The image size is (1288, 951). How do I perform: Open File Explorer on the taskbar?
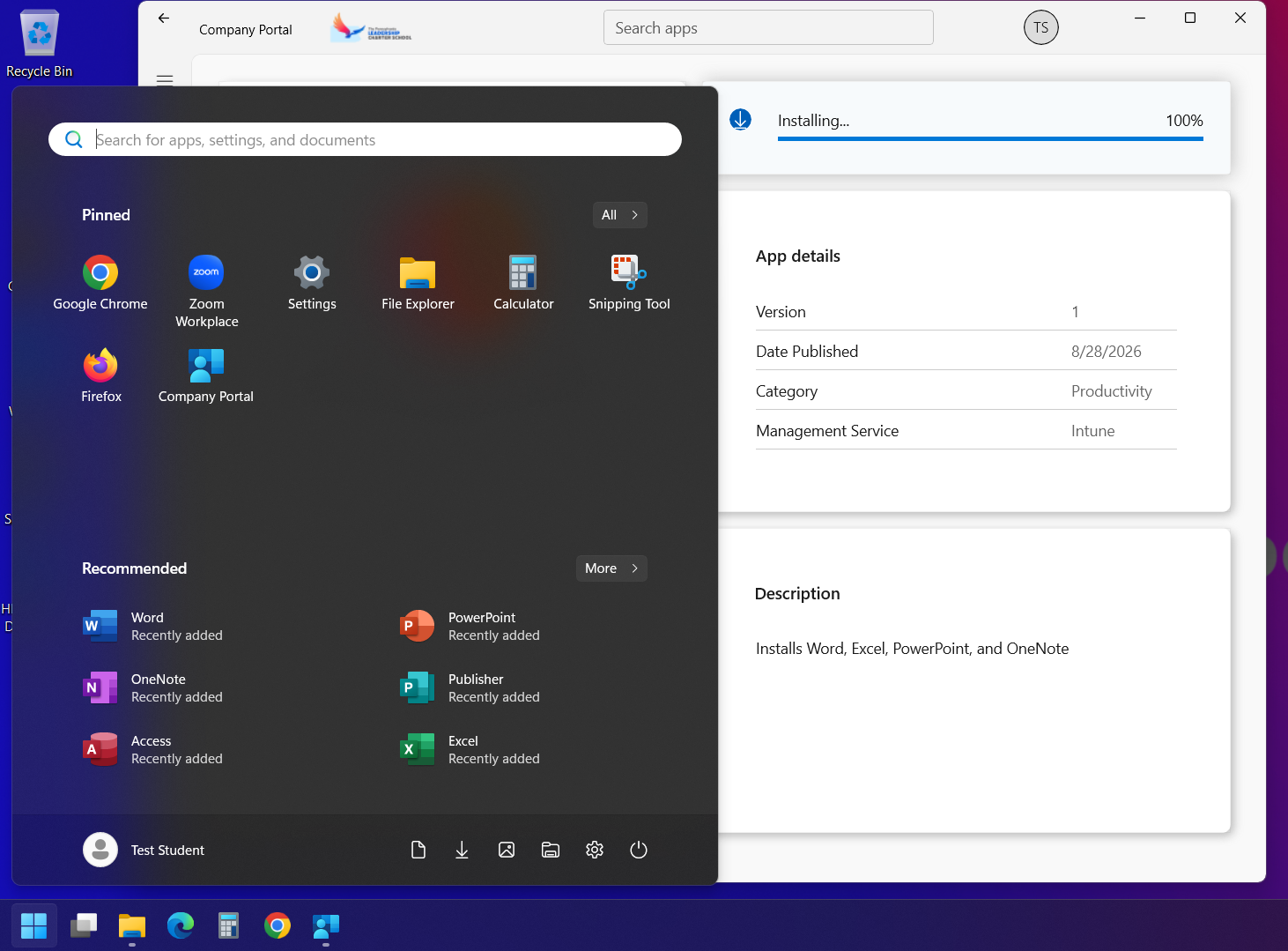click(x=132, y=925)
